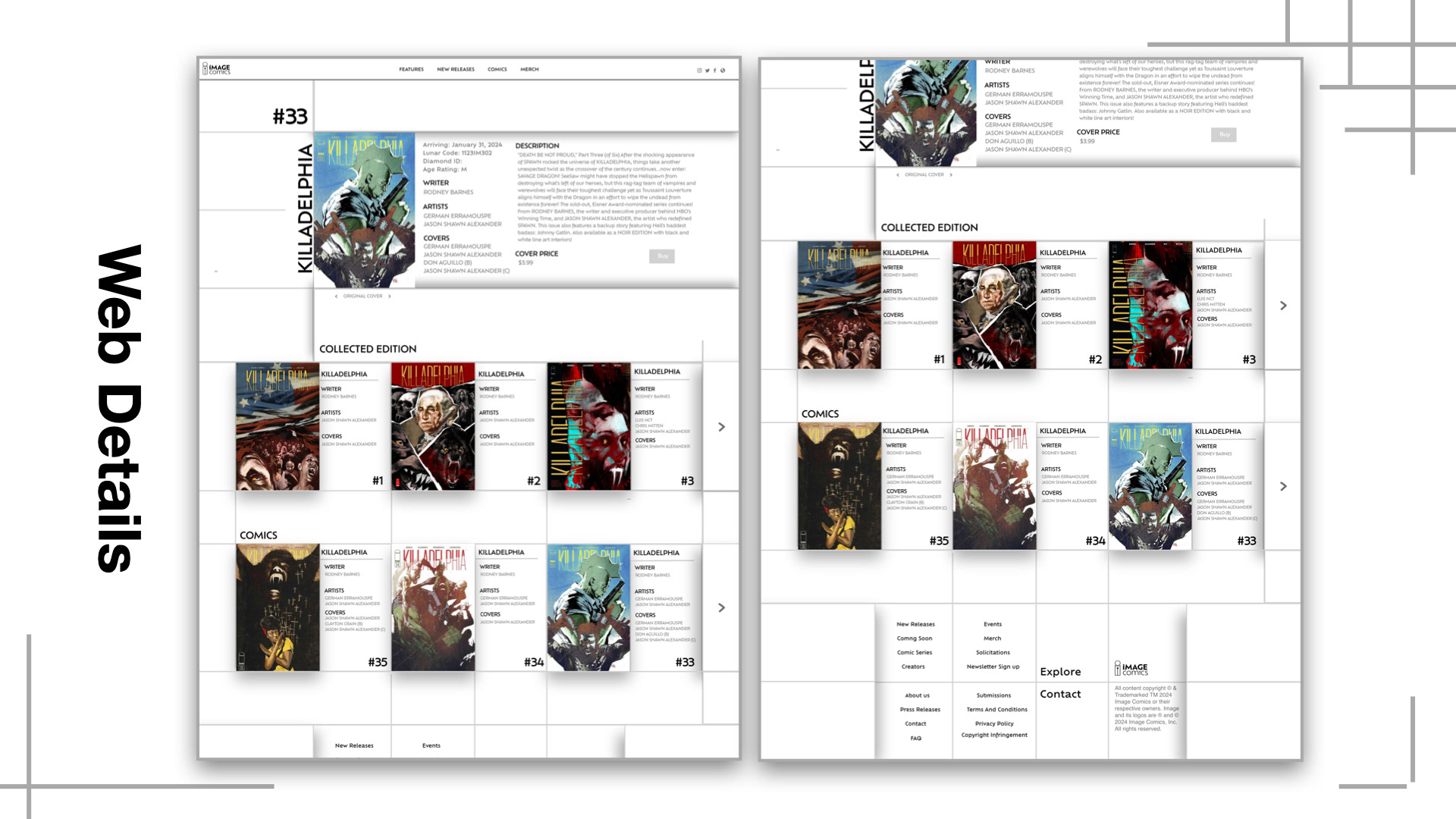Open the Features menu item
Viewport: 1456px width, 819px height.
[x=411, y=70]
